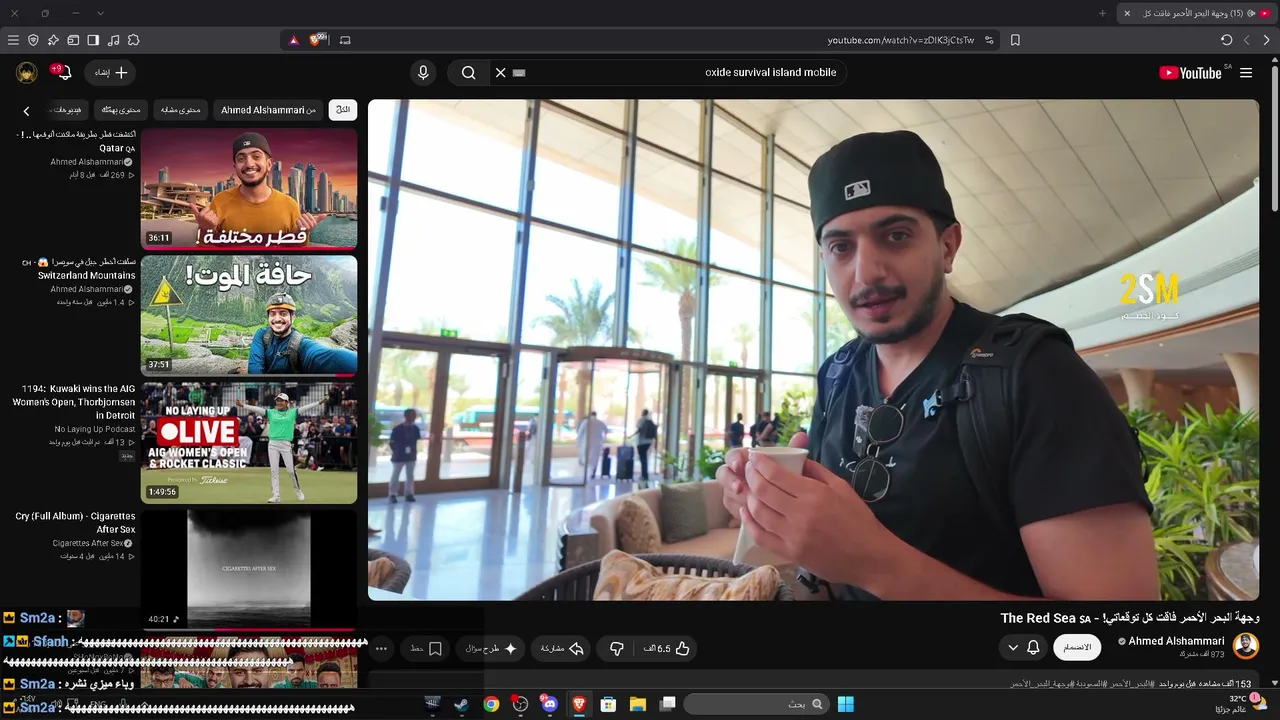Open the Windows Start menu
Viewport: 1280px width, 720px height.
[x=846, y=704]
